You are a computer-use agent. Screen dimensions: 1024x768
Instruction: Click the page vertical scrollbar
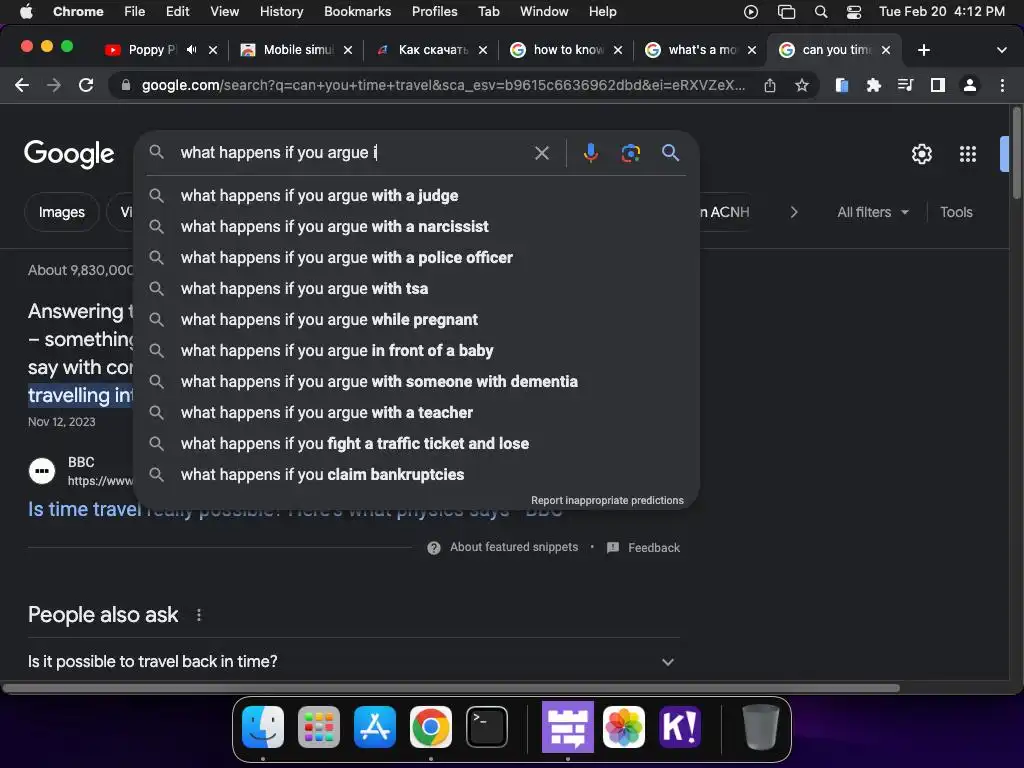click(x=1016, y=153)
